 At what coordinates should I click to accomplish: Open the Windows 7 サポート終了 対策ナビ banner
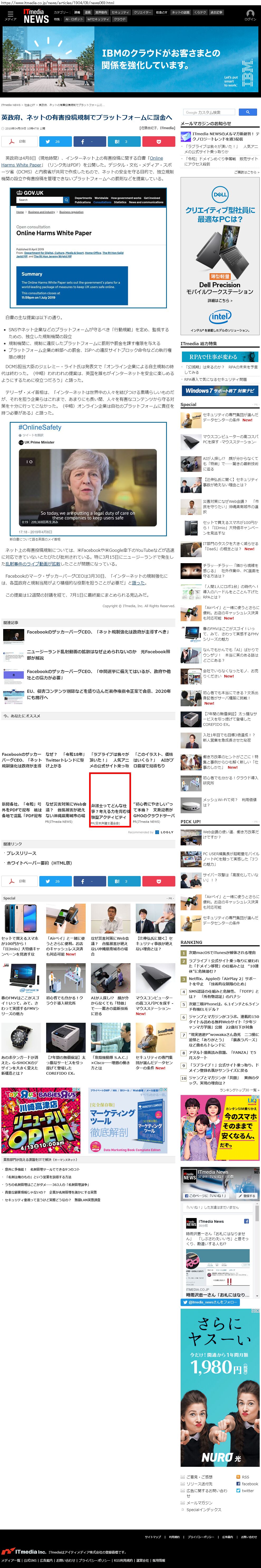pyautogui.click(x=220, y=391)
